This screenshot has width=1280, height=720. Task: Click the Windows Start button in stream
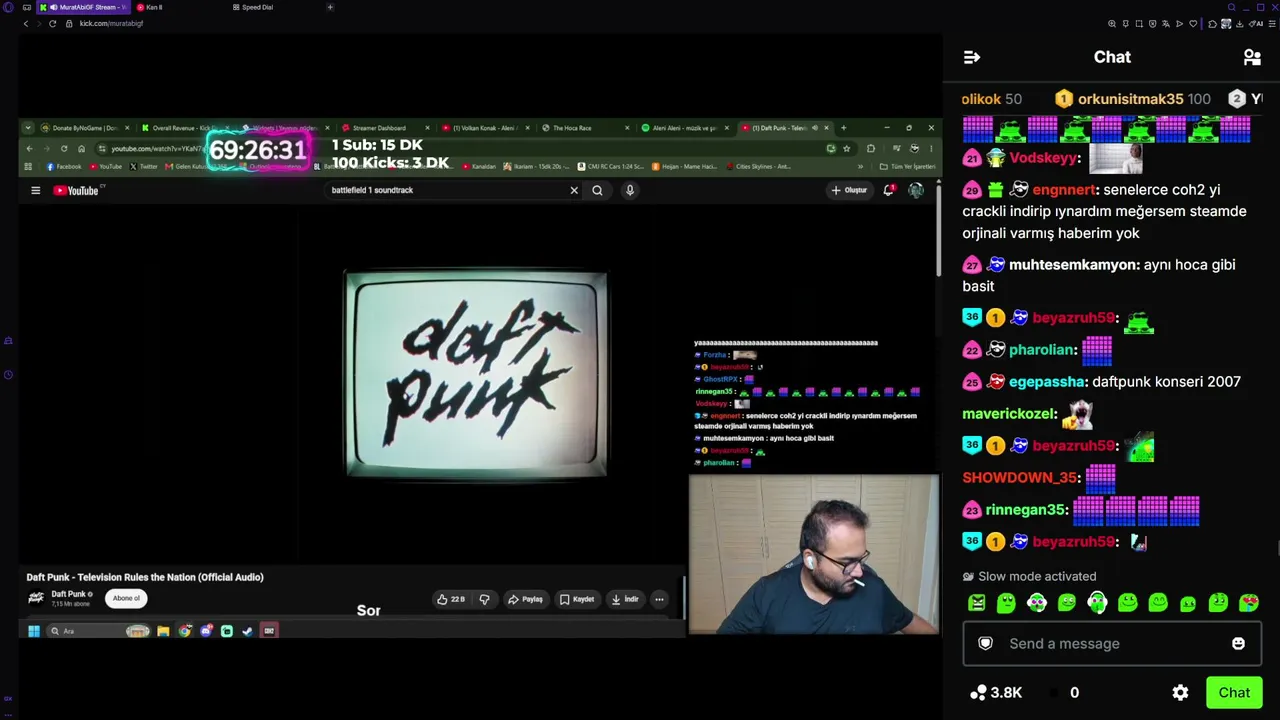pyautogui.click(x=34, y=631)
